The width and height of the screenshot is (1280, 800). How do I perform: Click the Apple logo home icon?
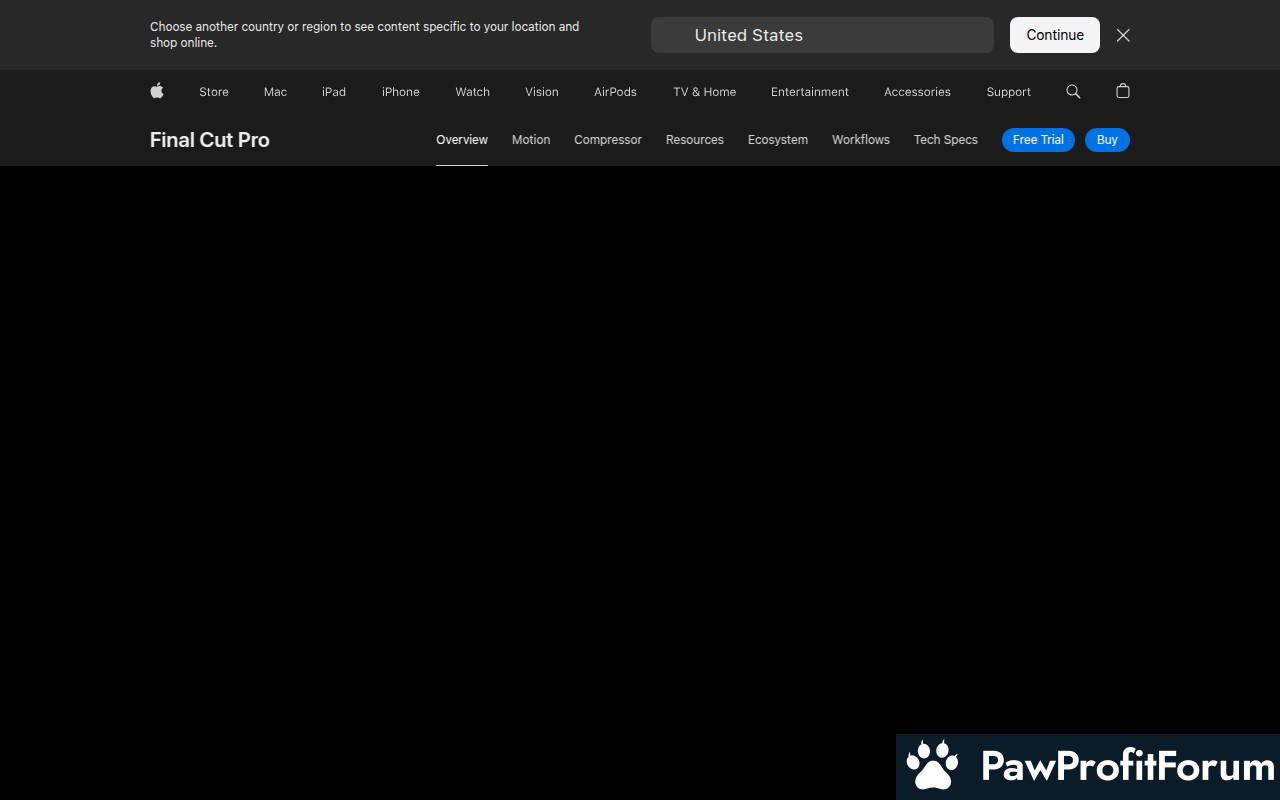pyautogui.click(x=157, y=91)
